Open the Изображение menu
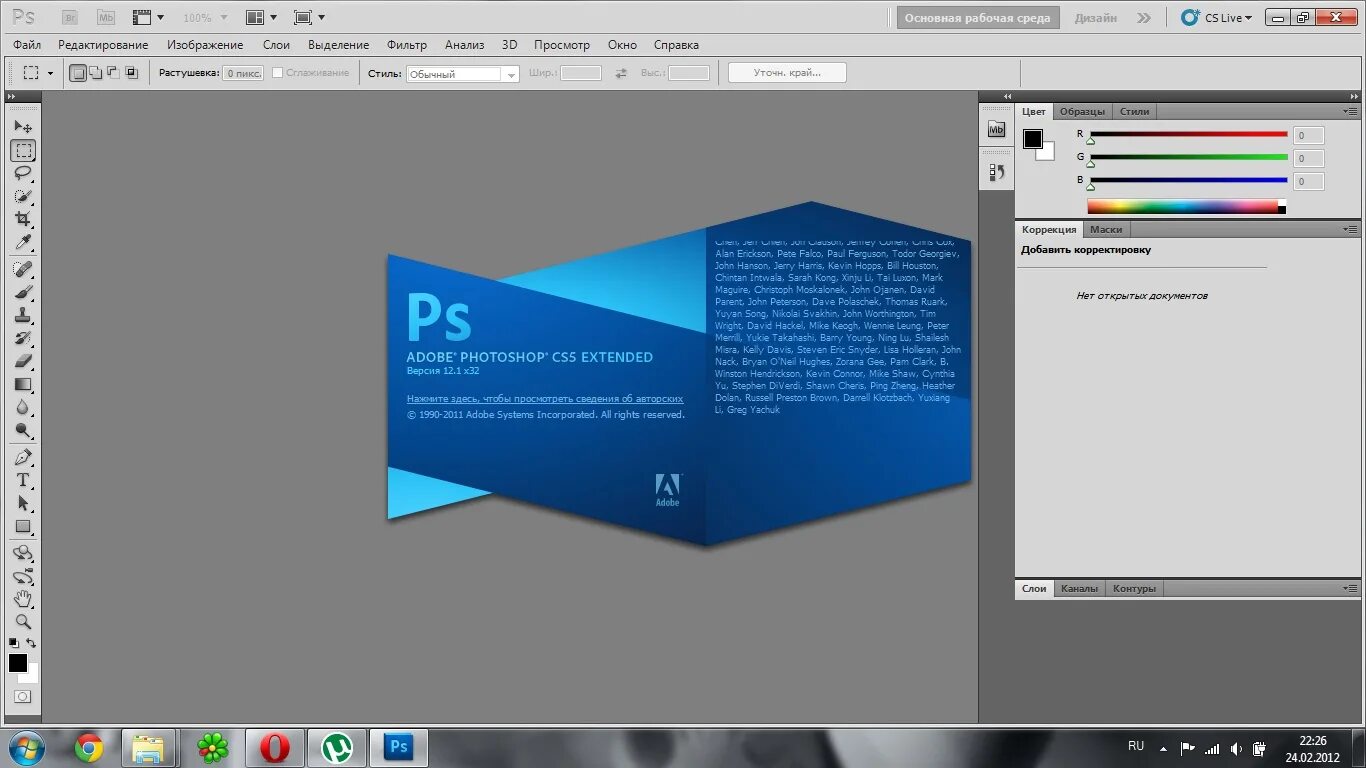Image resolution: width=1366 pixels, height=768 pixels. pyautogui.click(x=205, y=45)
